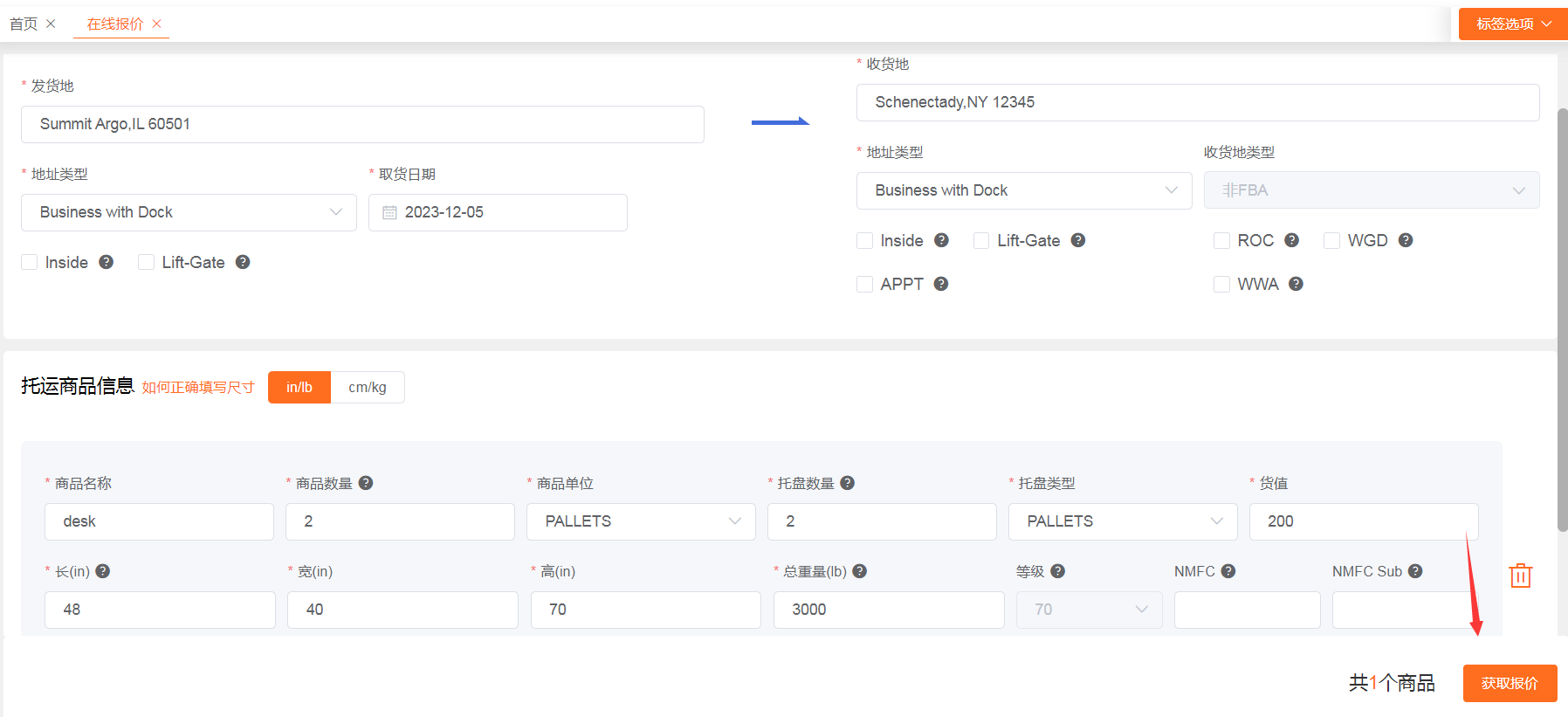The width and height of the screenshot is (1568, 717).
Task: Close the 在线报价 tab
Action: click(x=157, y=24)
